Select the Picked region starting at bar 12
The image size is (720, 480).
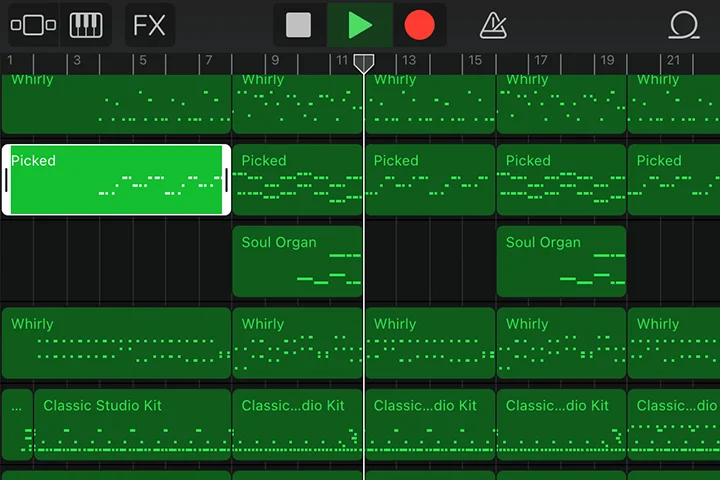pos(430,180)
